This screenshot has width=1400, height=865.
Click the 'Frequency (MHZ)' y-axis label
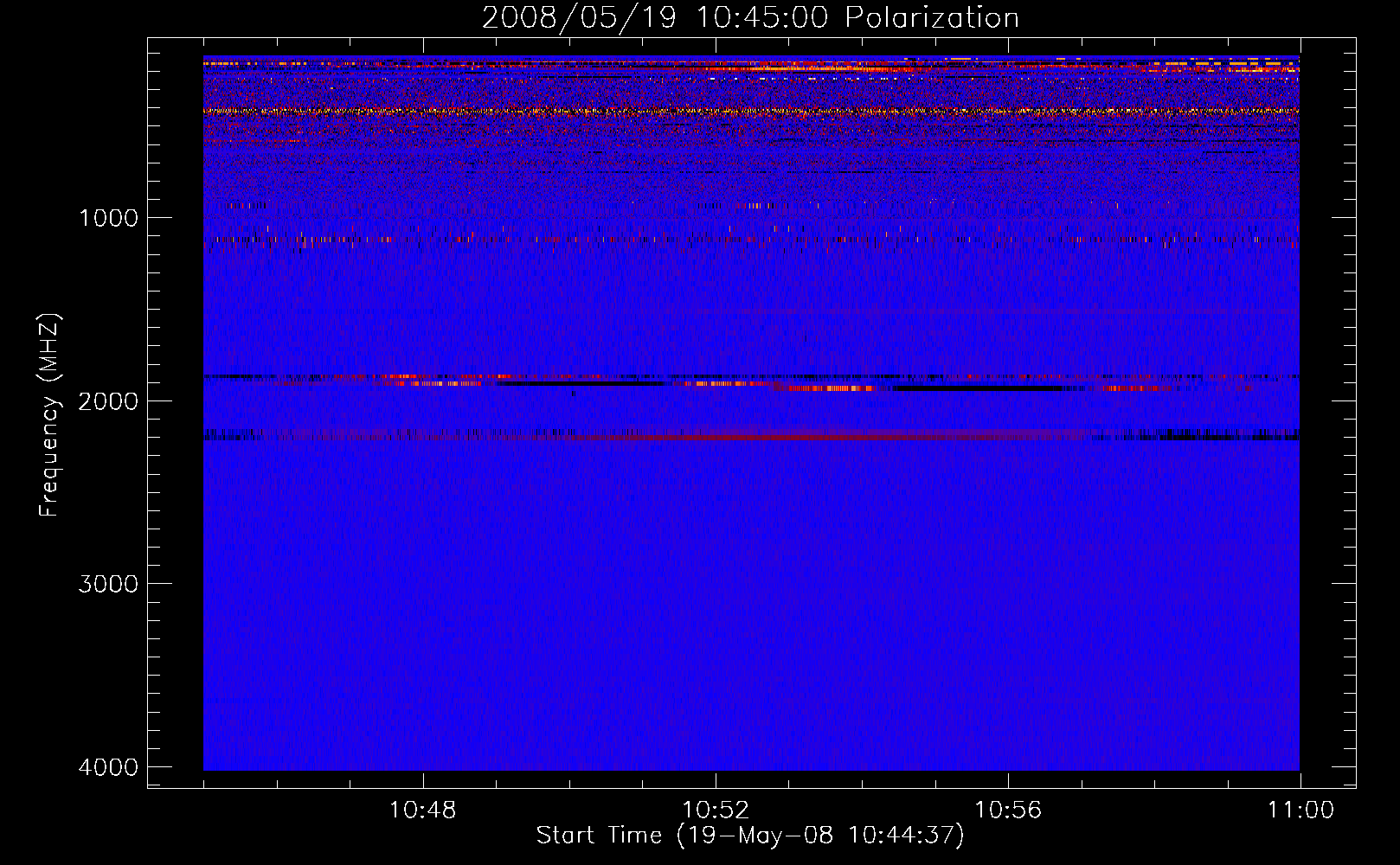click(49, 415)
